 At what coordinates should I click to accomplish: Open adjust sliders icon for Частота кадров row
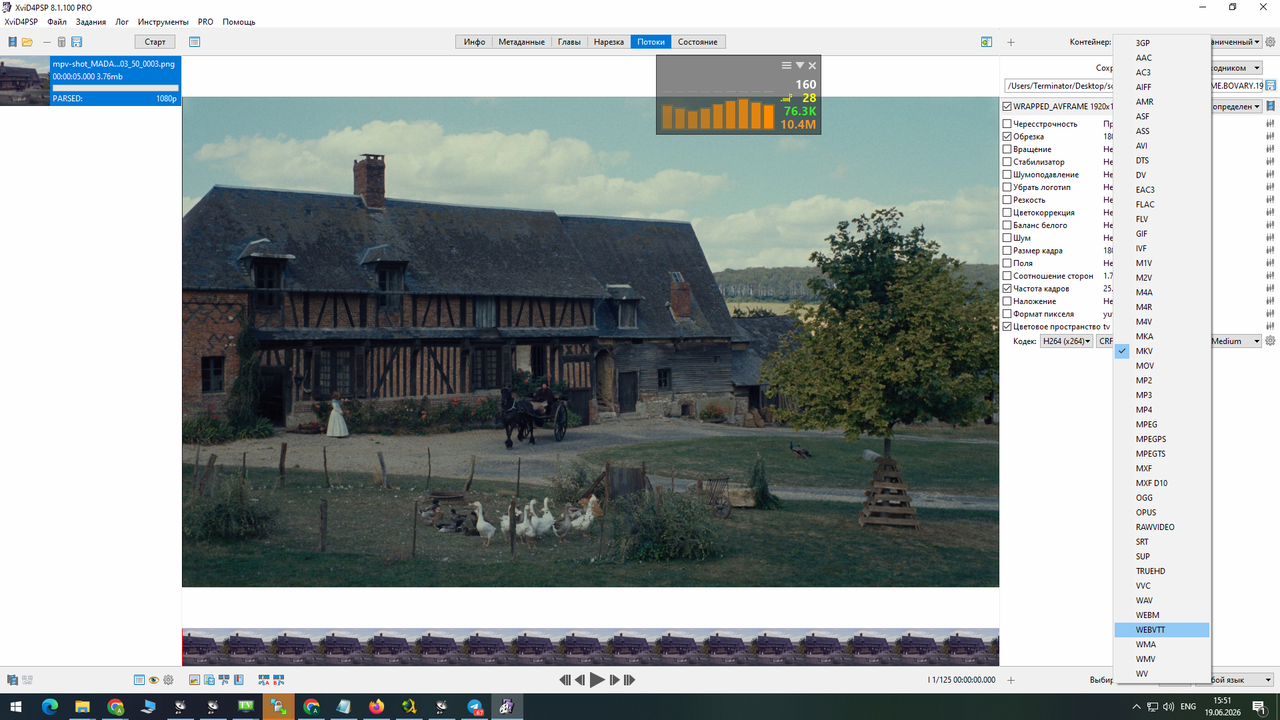click(x=1270, y=289)
